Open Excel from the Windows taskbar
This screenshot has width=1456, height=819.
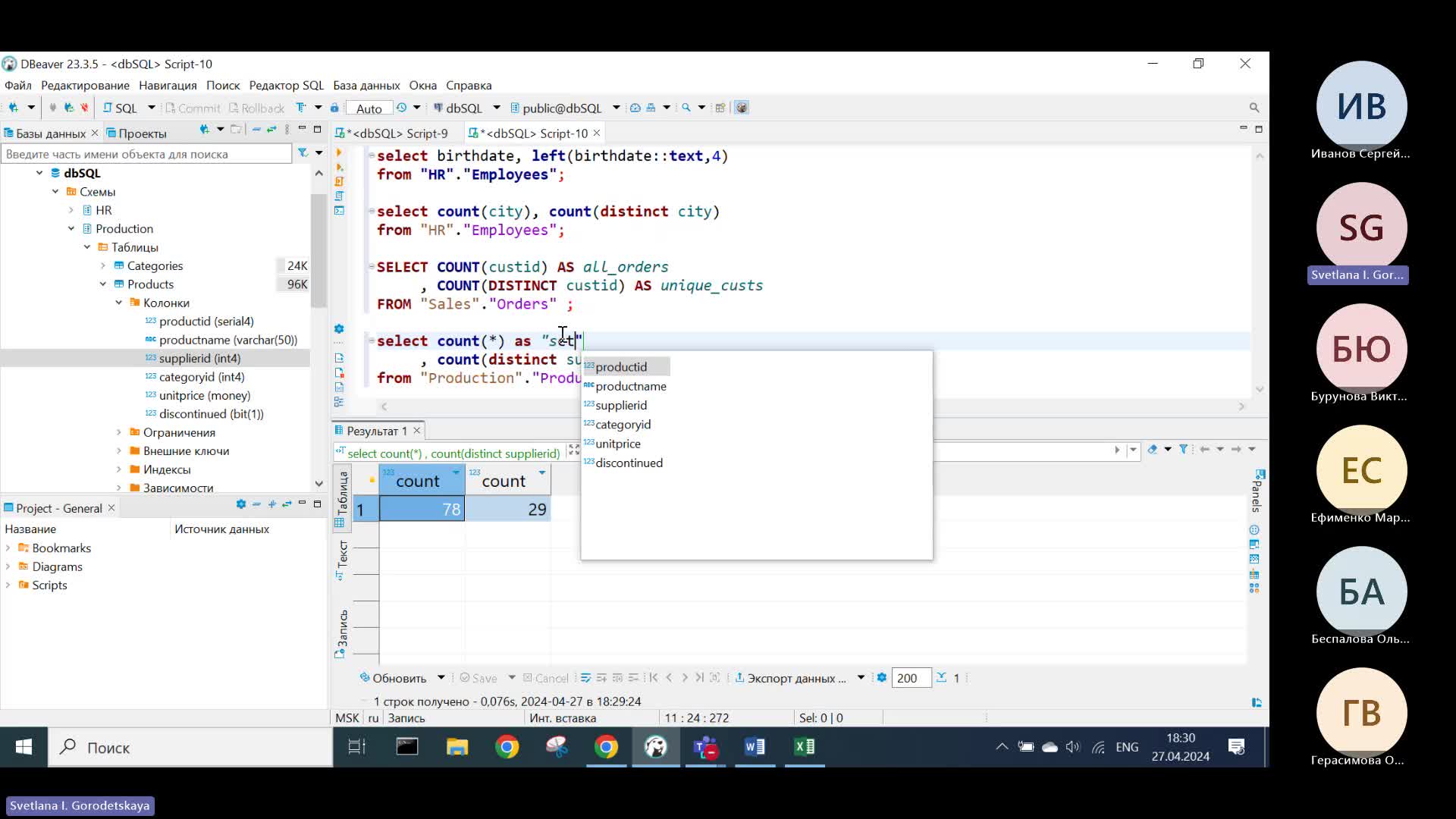[x=805, y=747]
